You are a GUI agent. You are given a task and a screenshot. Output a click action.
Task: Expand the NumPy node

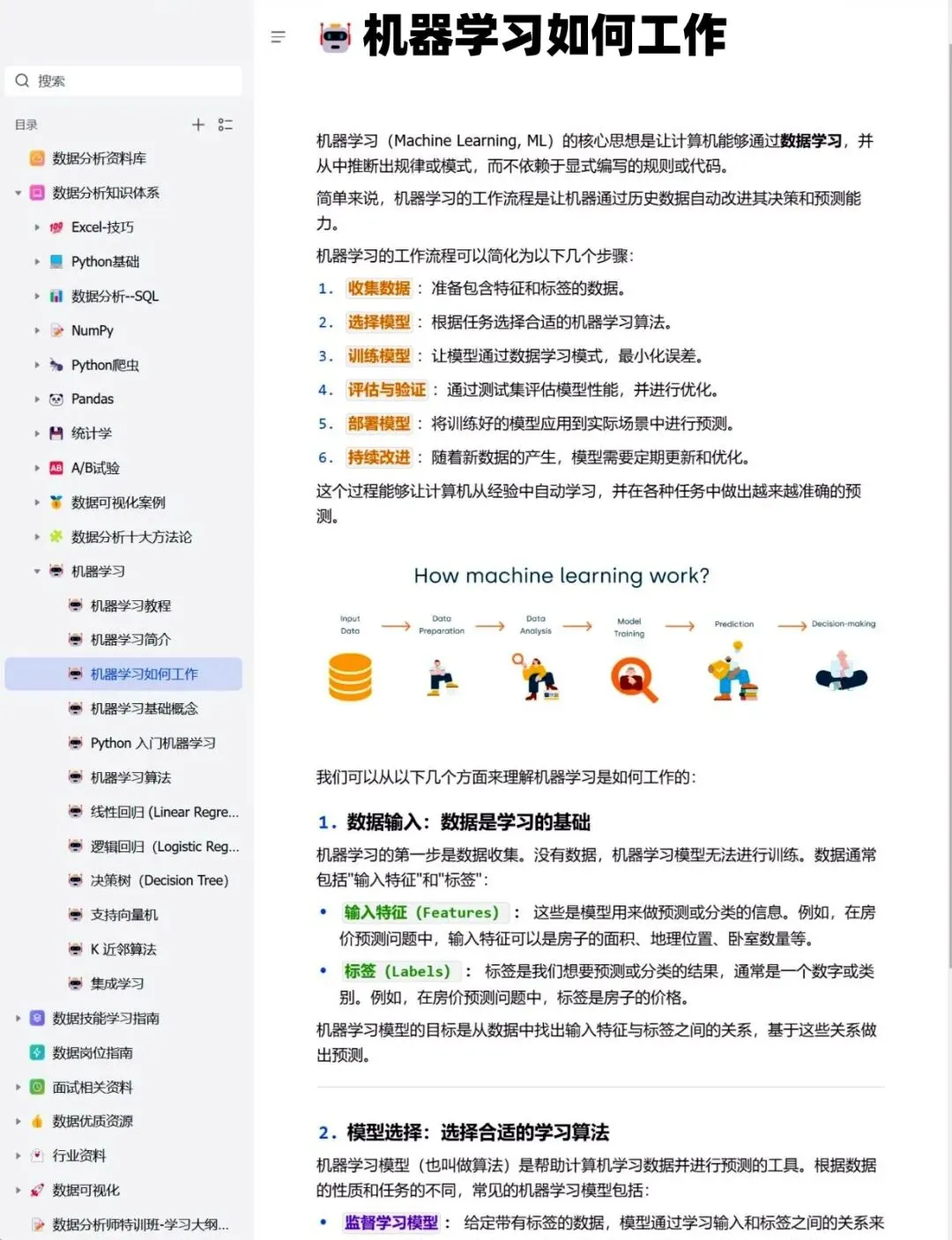pyautogui.click(x=37, y=330)
